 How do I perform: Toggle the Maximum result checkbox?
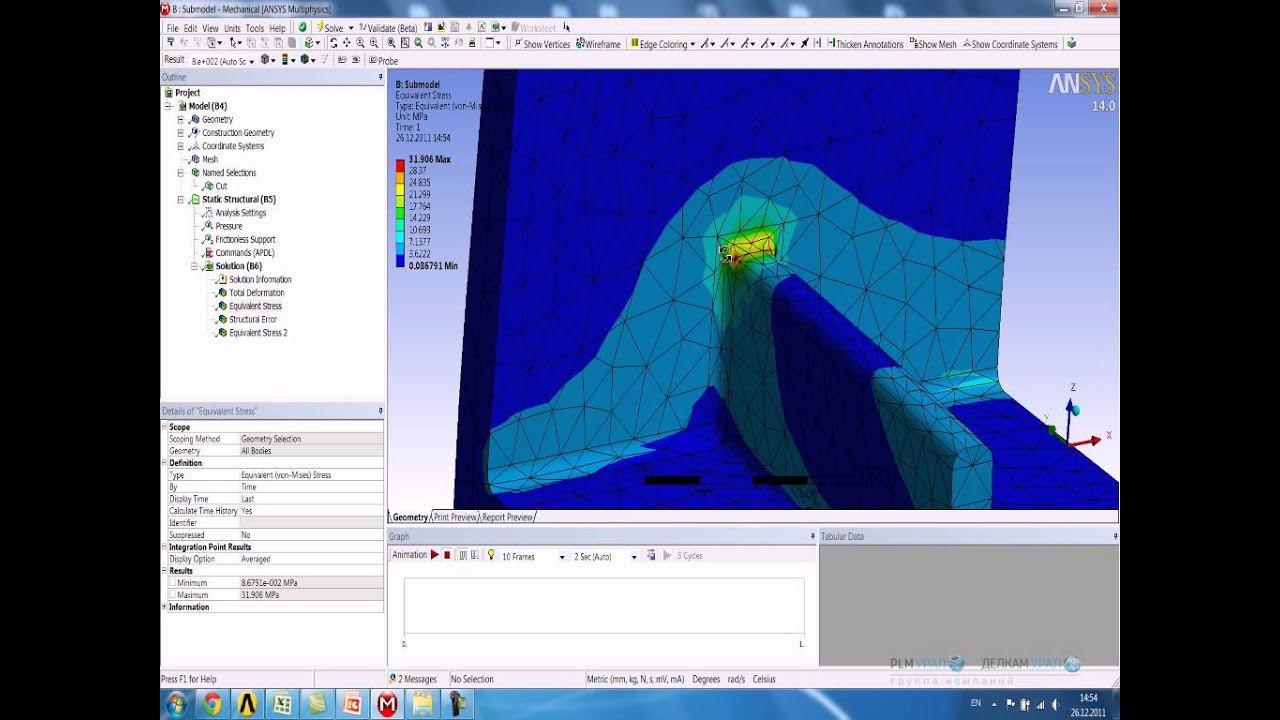pos(172,595)
